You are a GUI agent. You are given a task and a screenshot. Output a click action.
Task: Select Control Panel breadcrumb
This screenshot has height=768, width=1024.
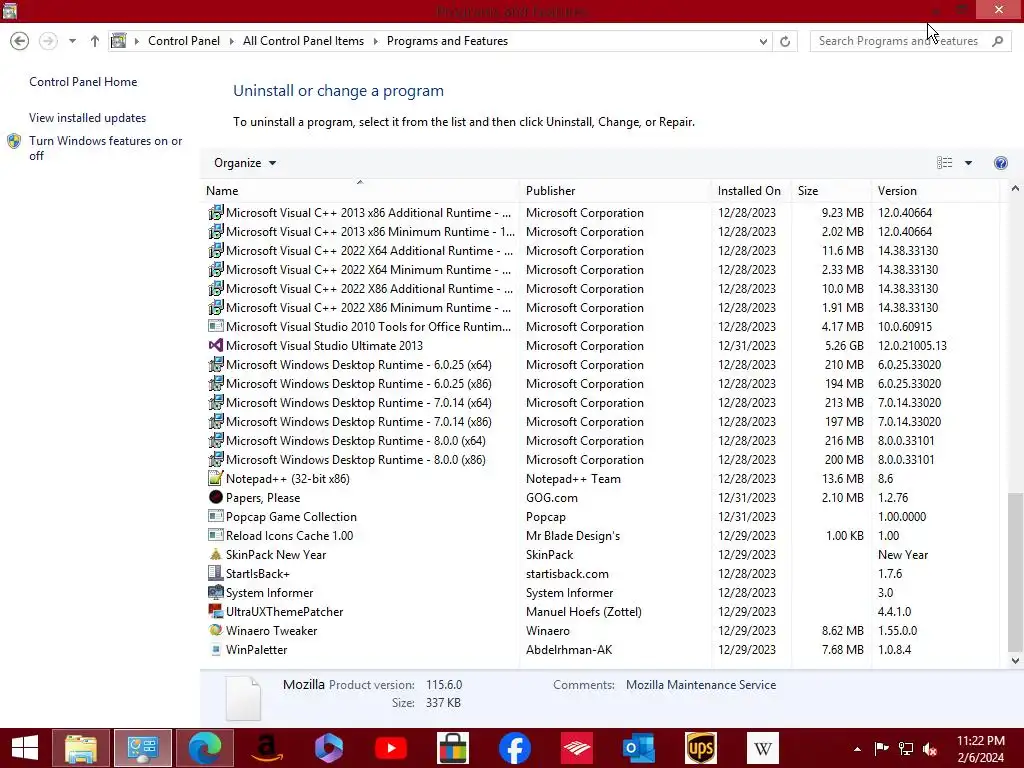click(x=184, y=41)
